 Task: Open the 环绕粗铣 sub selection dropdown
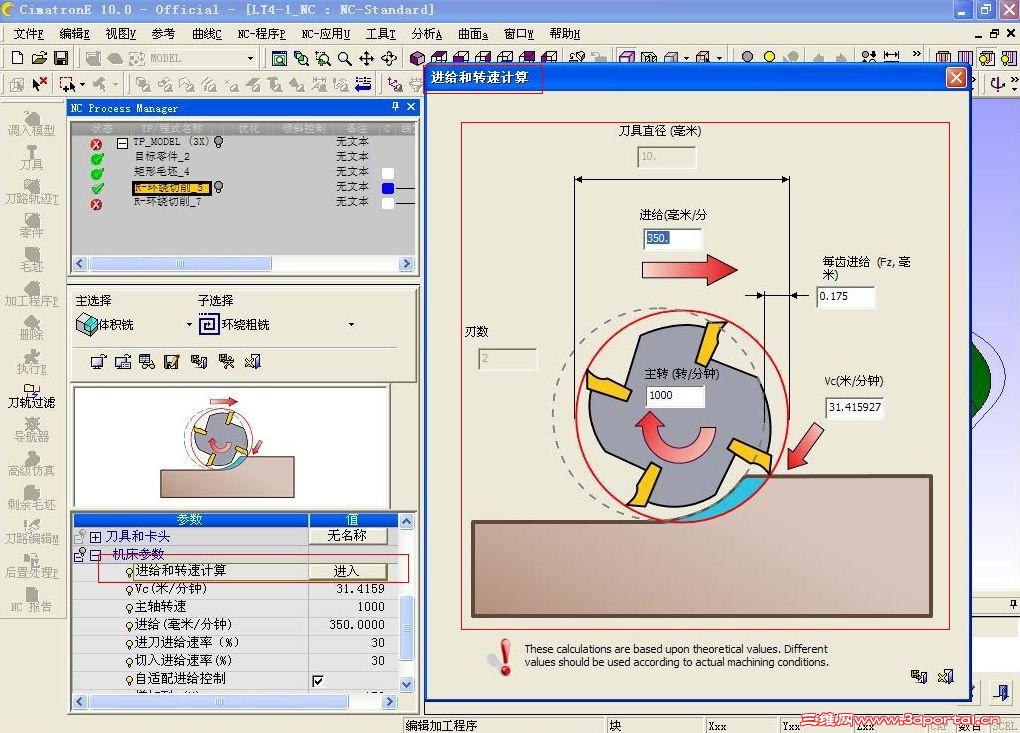[351, 325]
